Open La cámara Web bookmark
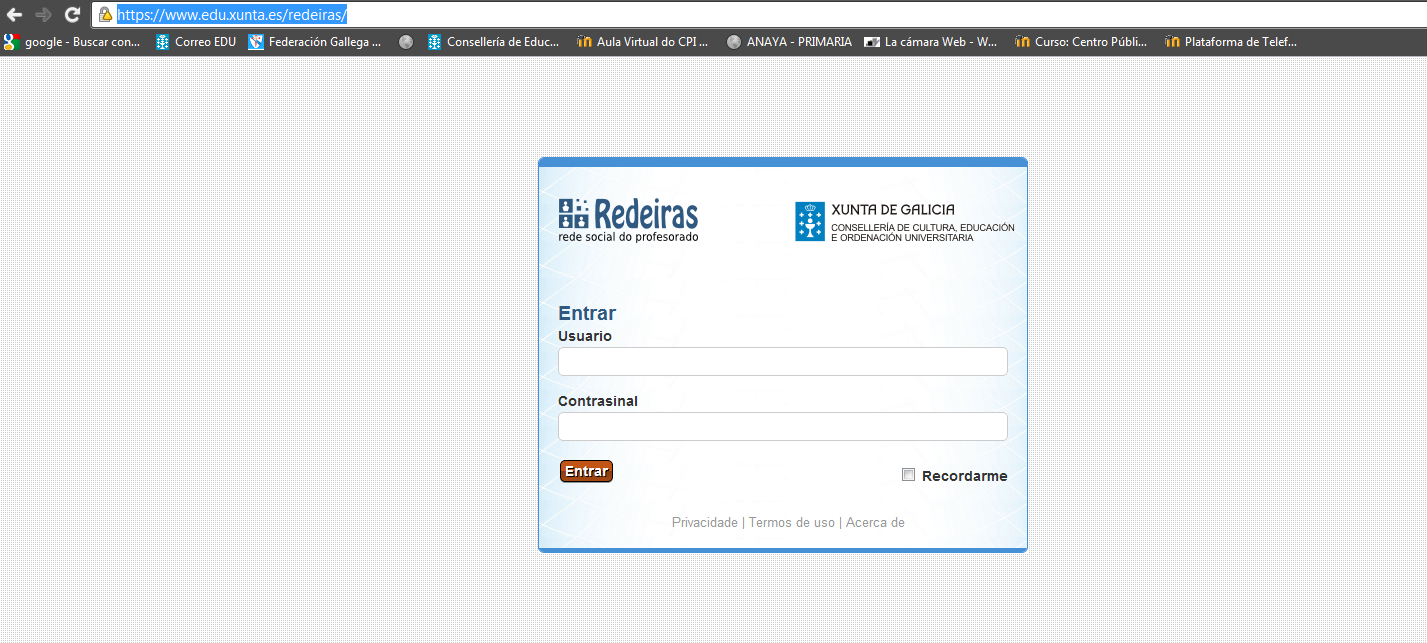 (931, 42)
